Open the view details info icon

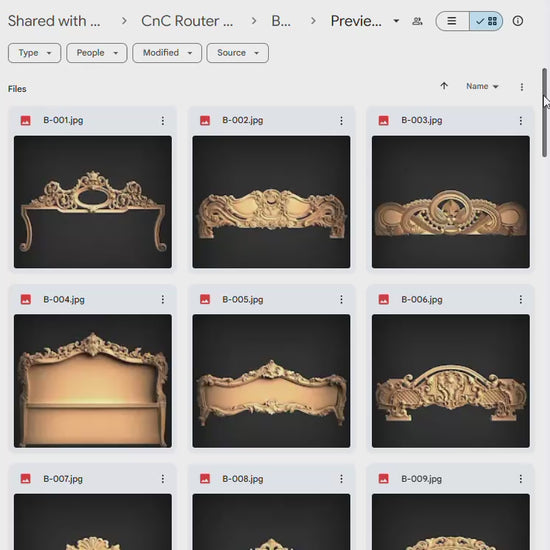tap(518, 21)
